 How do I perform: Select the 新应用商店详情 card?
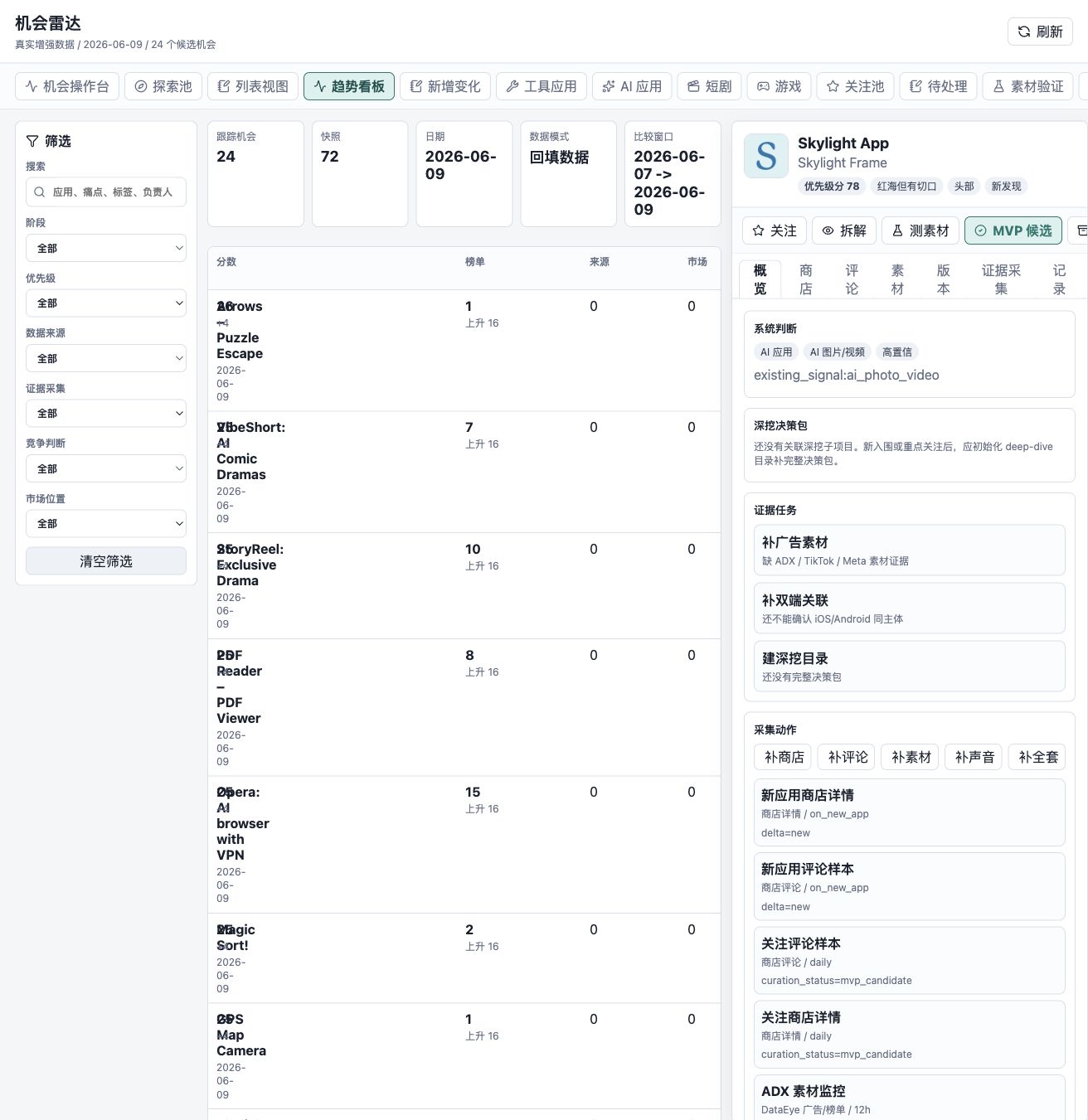910,812
